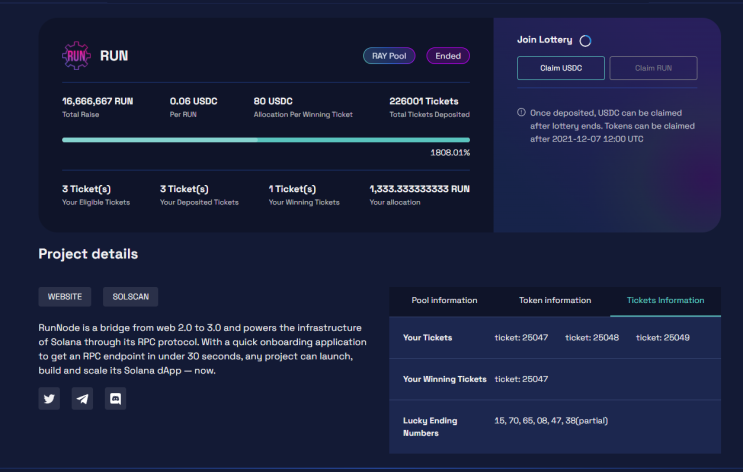Screen dimensions: 743x472
Task: Click the RUN project title text
Action: click(114, 56)
